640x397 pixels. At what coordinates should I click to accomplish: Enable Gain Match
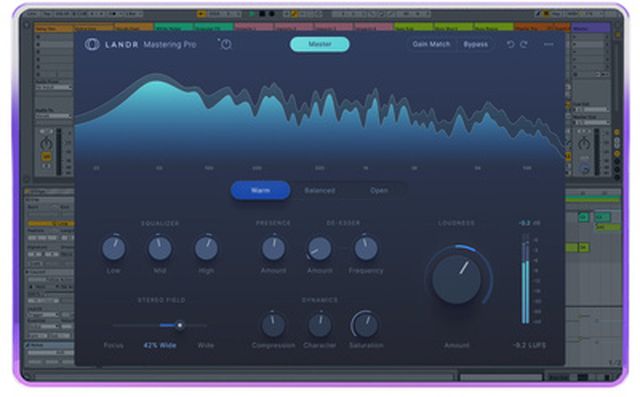click(431, 44)
